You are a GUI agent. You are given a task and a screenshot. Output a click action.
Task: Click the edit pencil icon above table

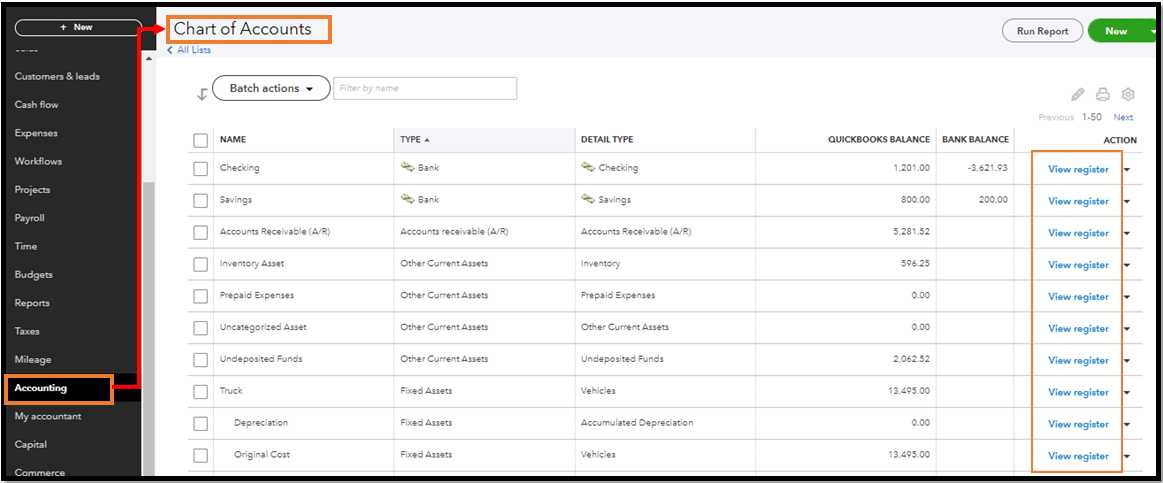(x=1078, y=94)
